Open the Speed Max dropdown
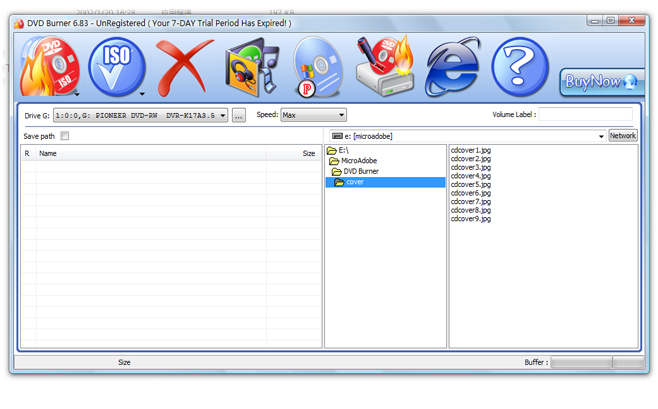This screenshot has height=409, width=658. point(313,115)
